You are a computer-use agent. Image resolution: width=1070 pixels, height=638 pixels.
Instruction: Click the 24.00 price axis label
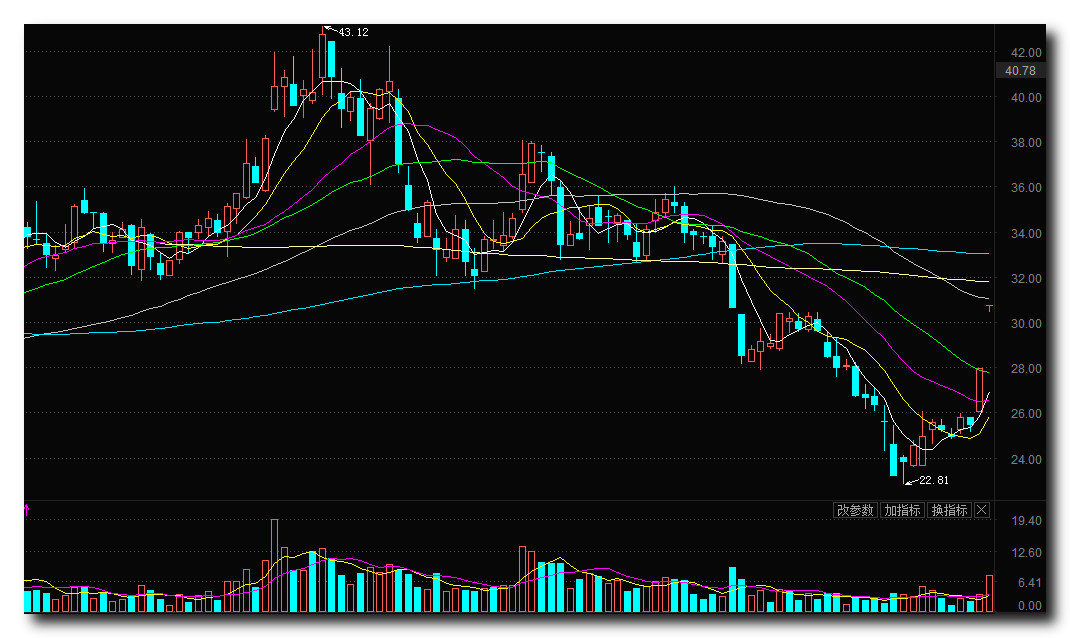point(1026,459)
